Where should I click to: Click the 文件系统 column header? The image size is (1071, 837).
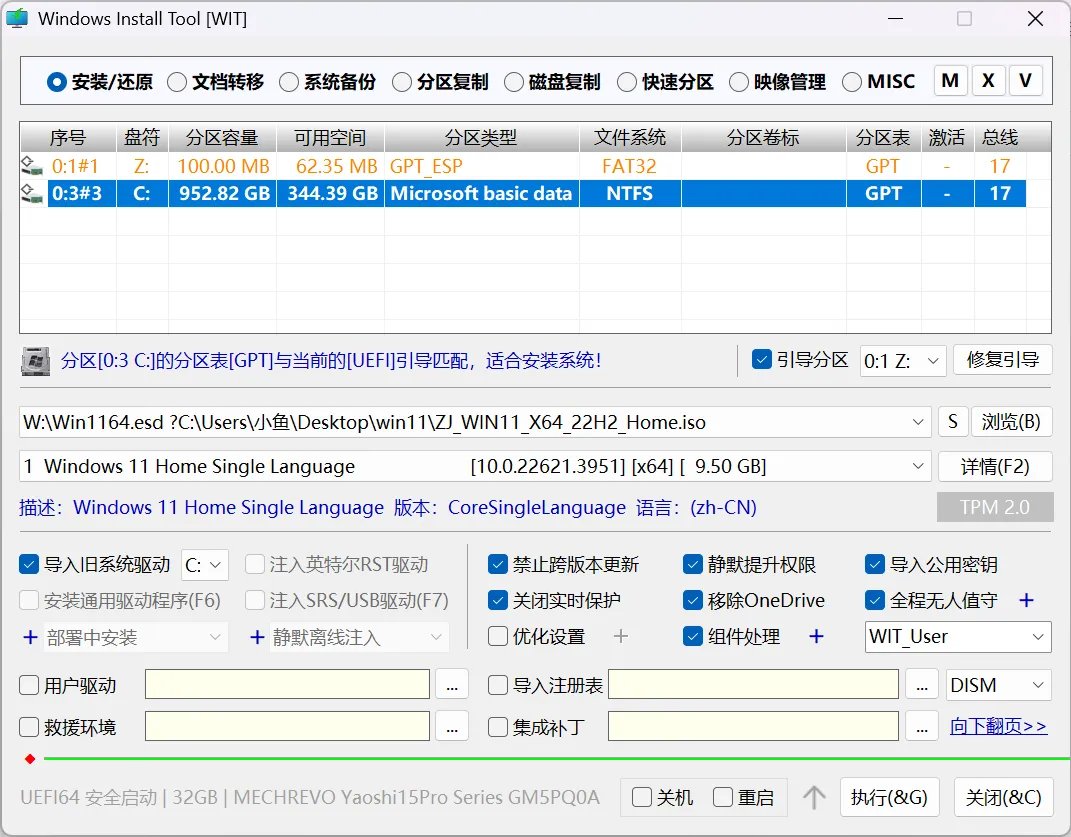click(x=630, y=138)
